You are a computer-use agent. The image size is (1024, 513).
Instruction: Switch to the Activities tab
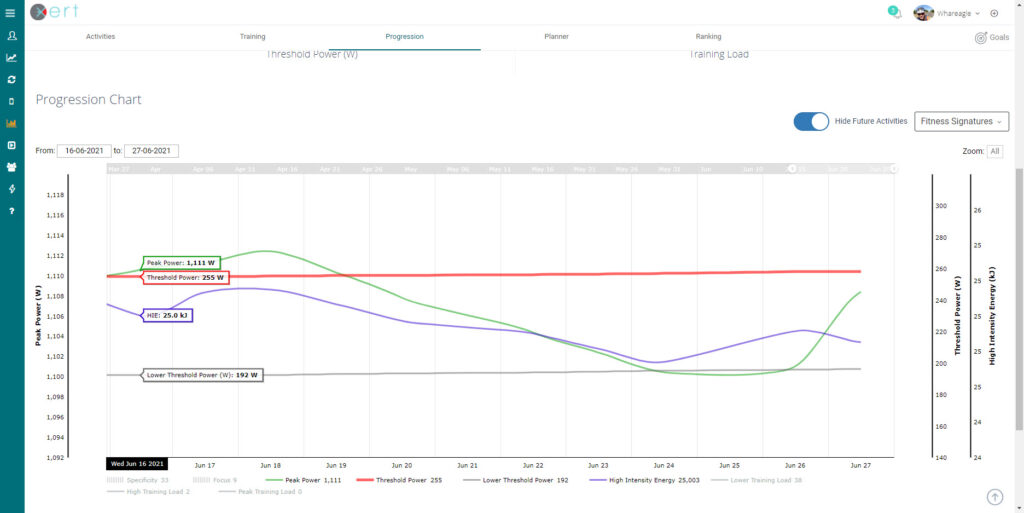(100, 37)
